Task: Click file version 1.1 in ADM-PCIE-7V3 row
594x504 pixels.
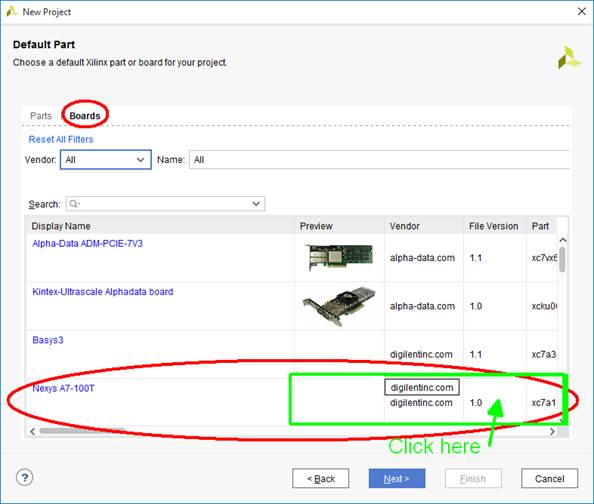Action: point(476,258)
